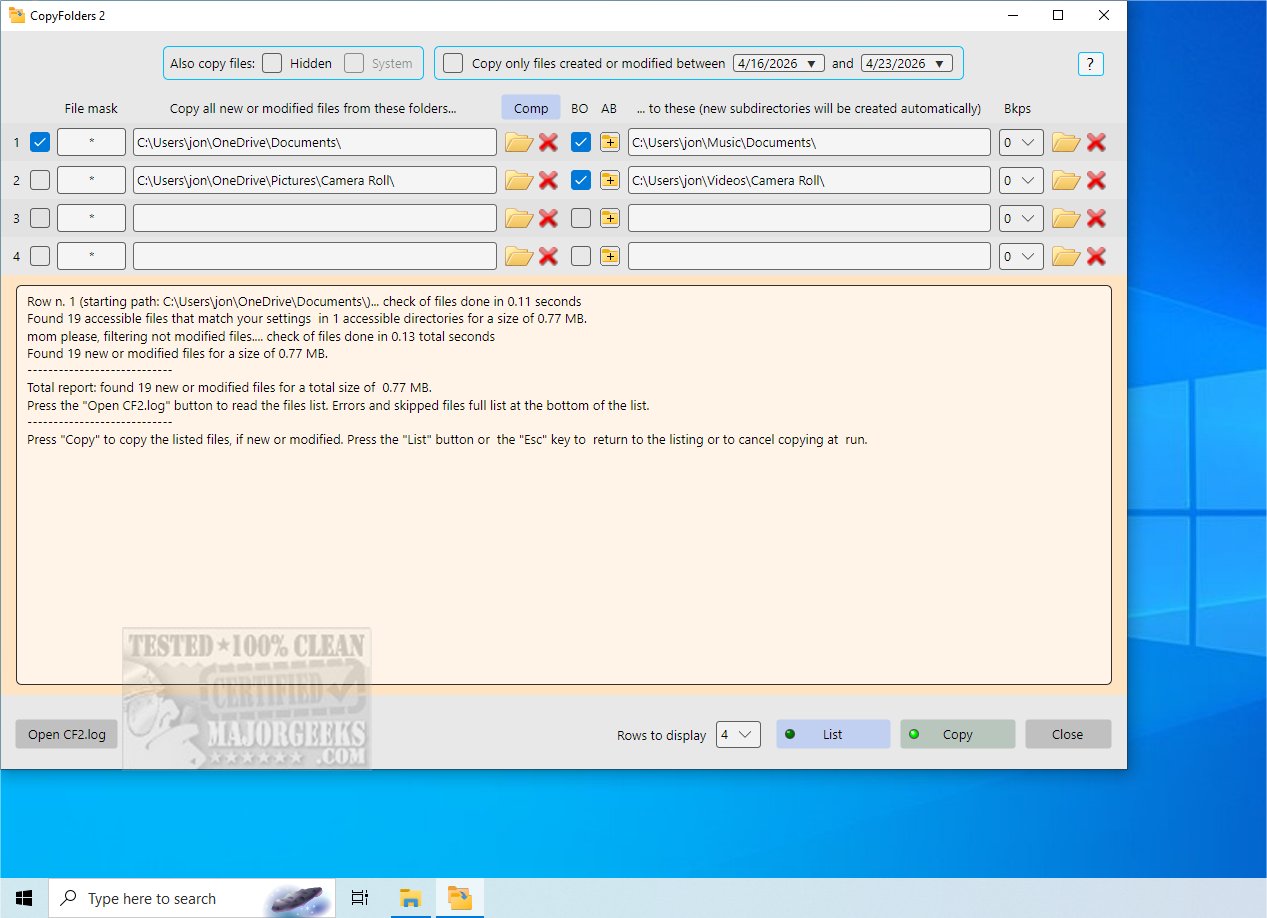Click the Comp header button

[531, 108]
